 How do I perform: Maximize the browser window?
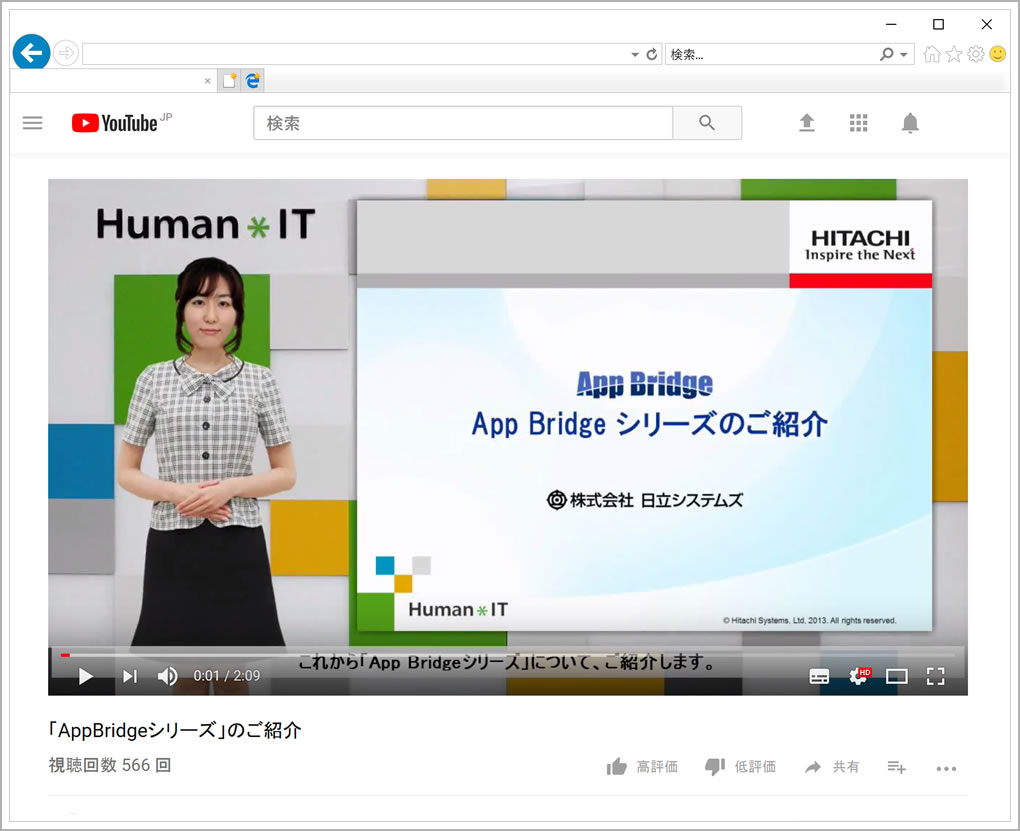tap(938, 24)
